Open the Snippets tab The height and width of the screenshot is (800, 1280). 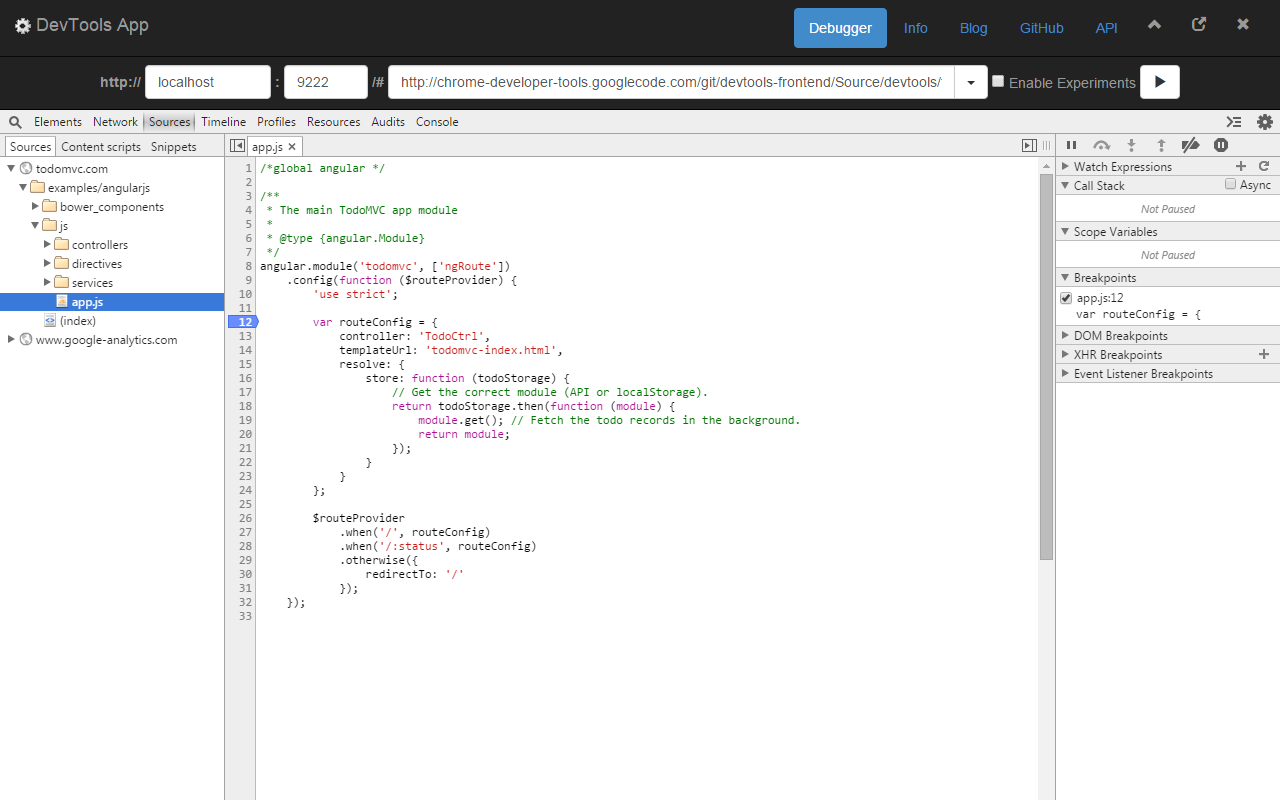coord(174,147)
